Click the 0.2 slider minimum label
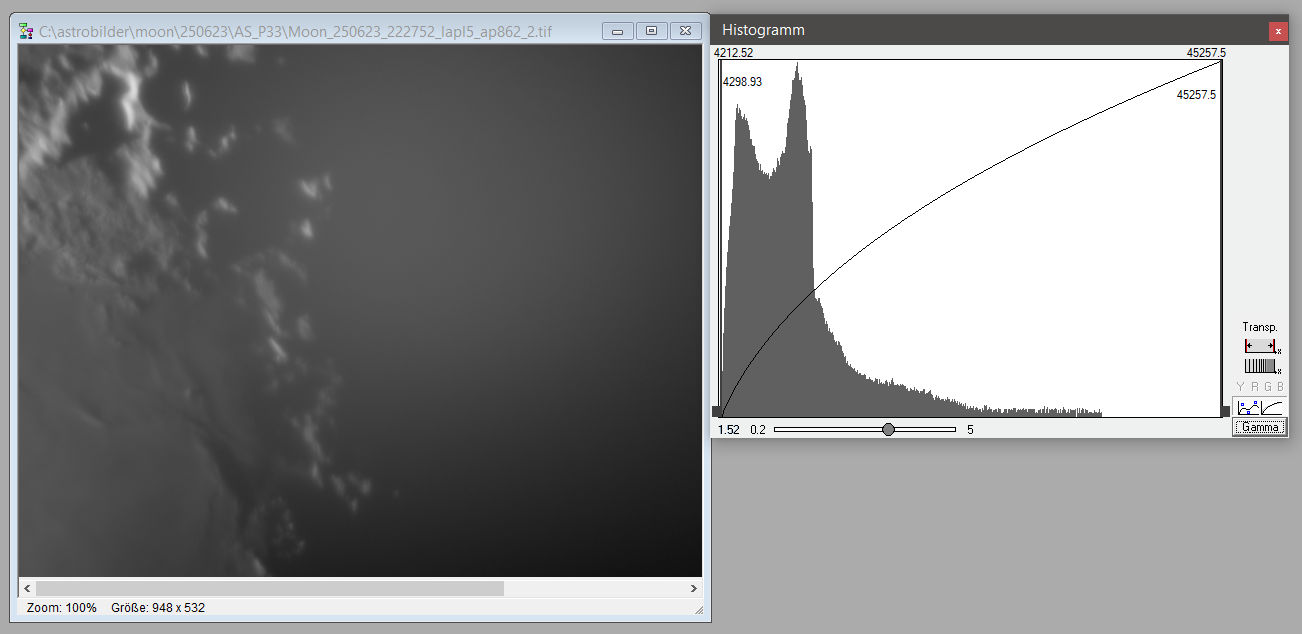1302x634 pixels. coord(758,429)
